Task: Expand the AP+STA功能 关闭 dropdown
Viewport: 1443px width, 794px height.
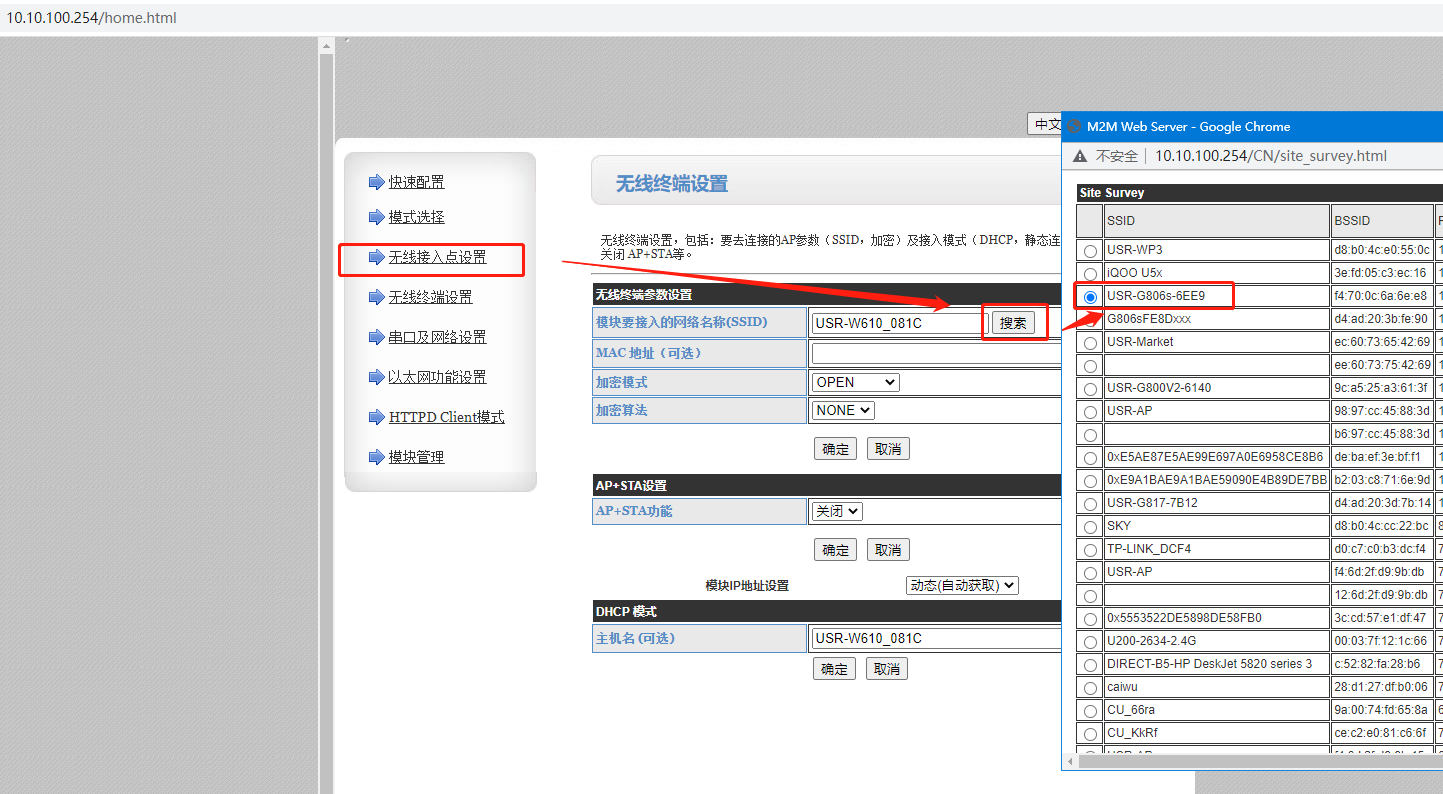Action: tap(836, 511)
